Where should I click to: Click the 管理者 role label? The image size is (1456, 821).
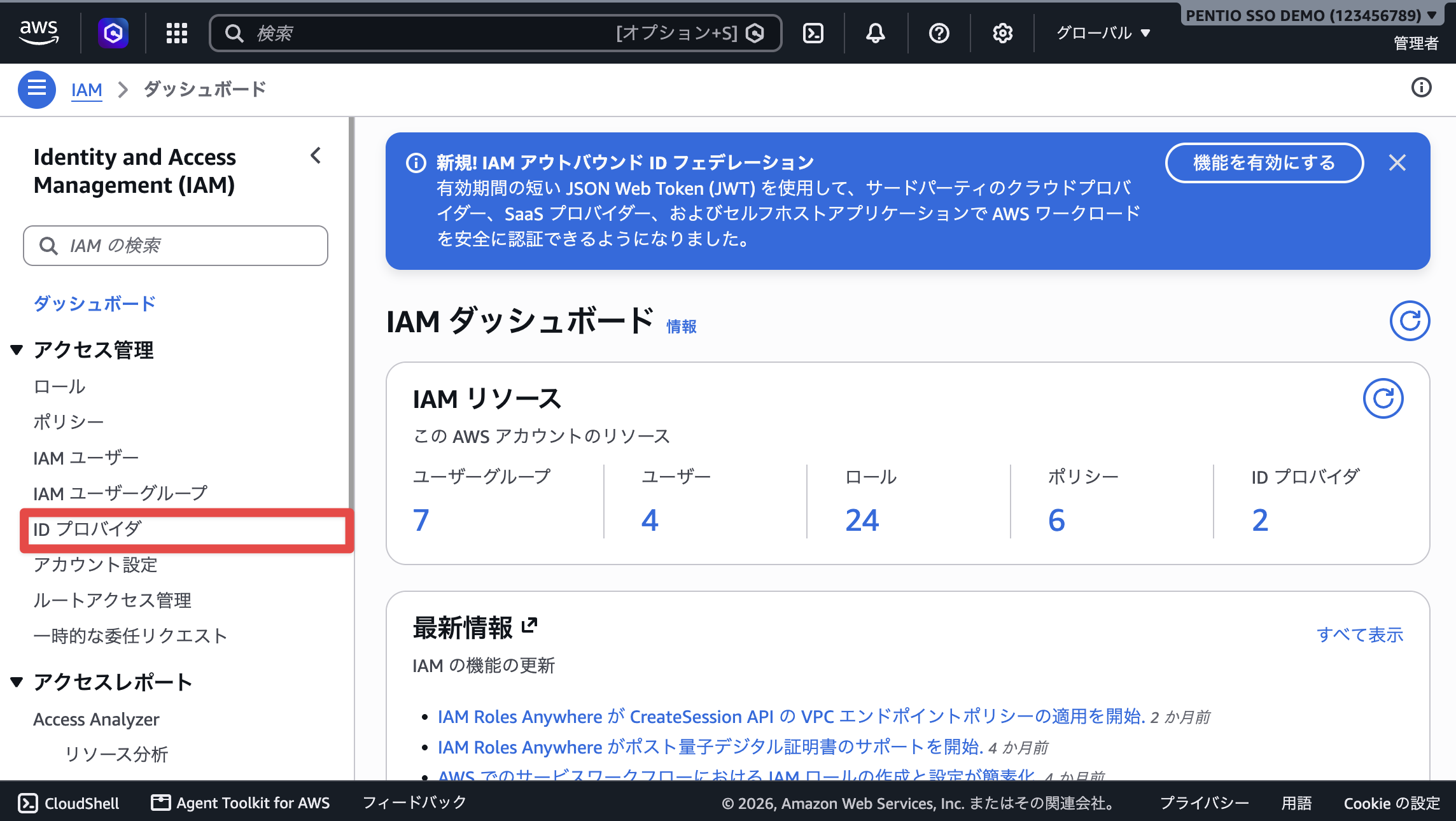tap(1416, 43)
